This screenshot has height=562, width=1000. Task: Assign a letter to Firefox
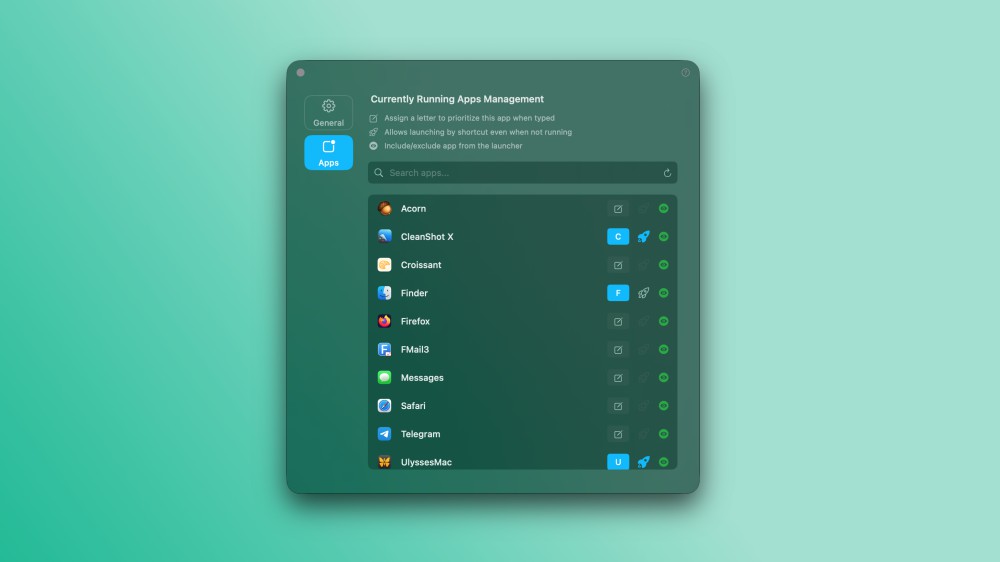point(618,322)
